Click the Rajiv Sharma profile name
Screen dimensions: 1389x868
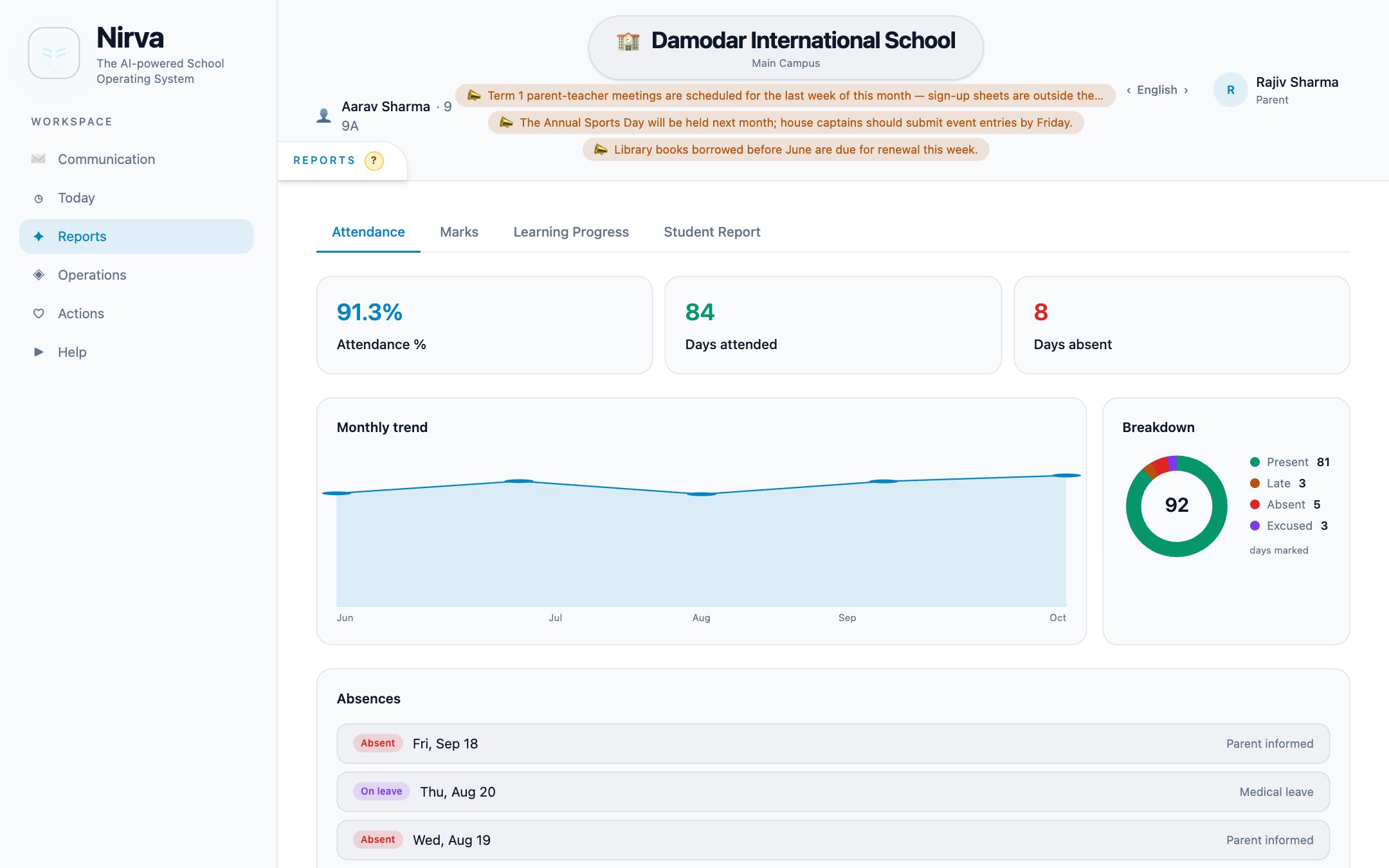coord(1297,82)
